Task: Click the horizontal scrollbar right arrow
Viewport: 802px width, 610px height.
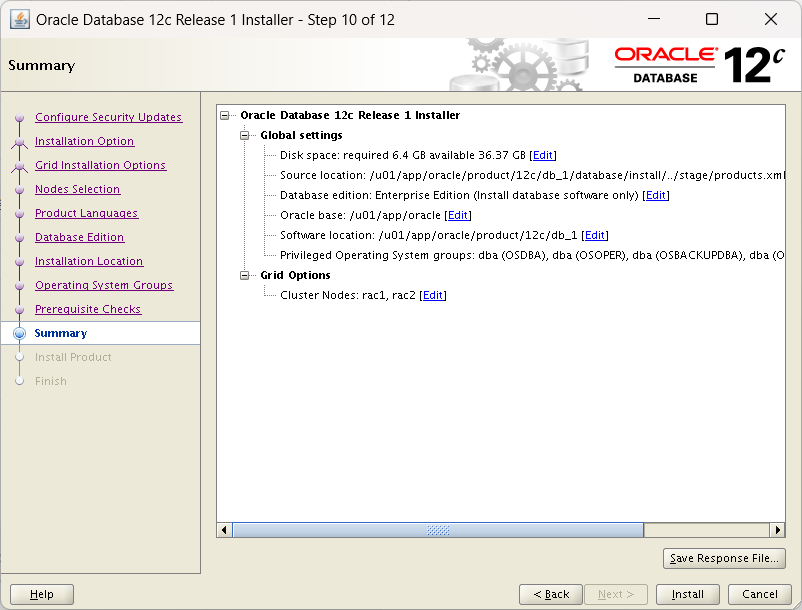Action: [777, 530]
